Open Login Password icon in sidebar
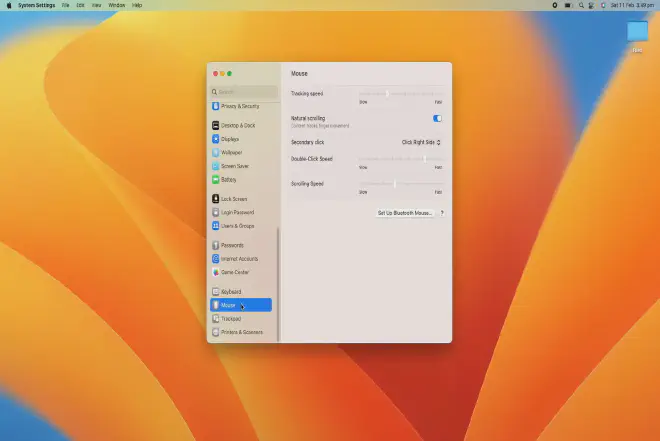Viewport: 660px width, 441px height. tap(216, 212)
